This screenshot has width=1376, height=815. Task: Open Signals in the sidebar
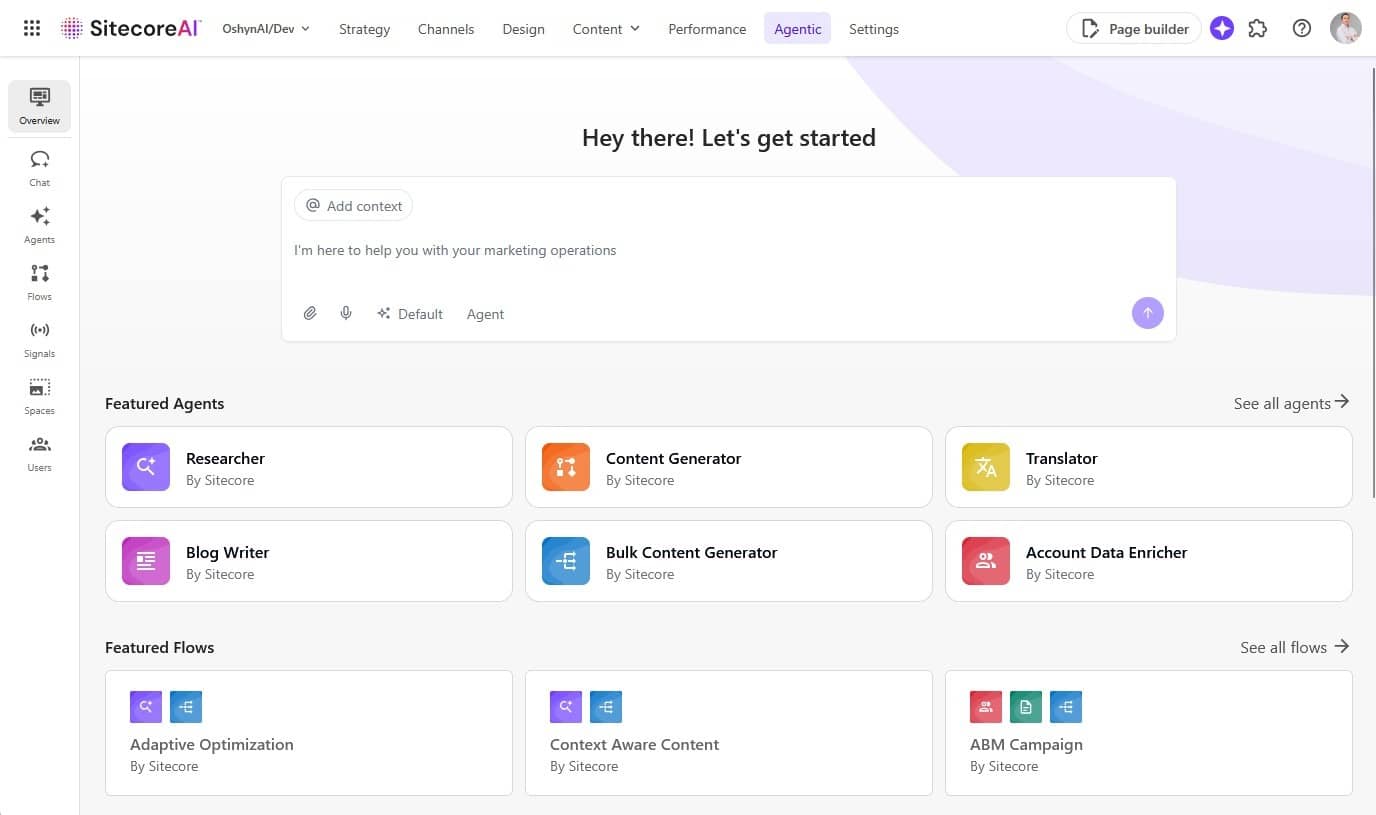click(39, 339)
